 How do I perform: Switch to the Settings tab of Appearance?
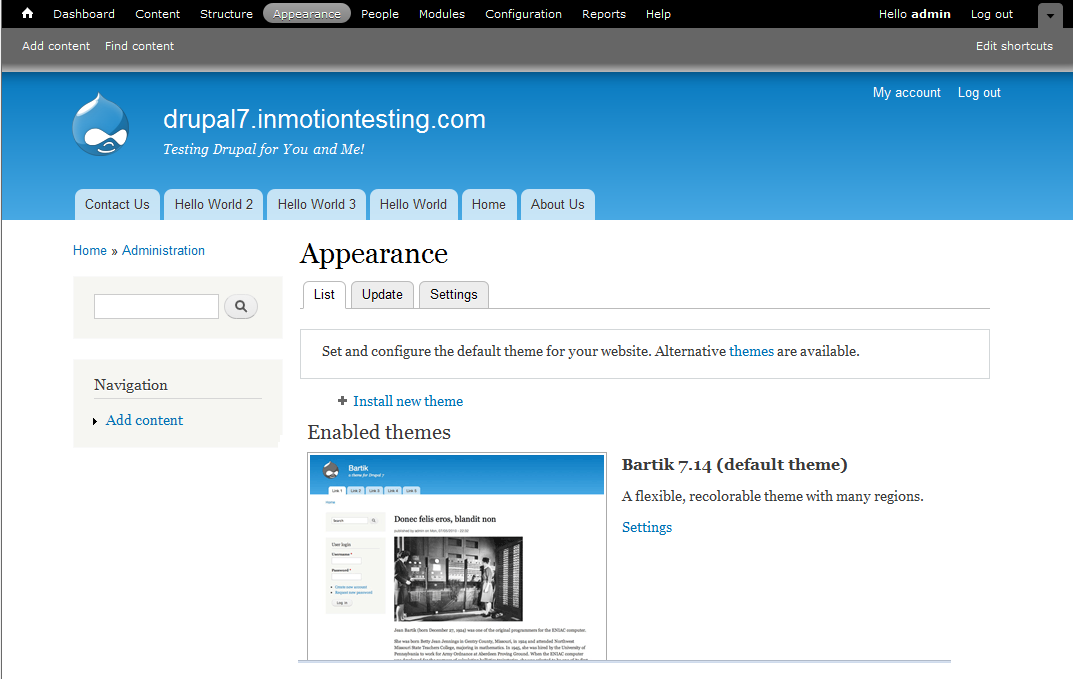click(x=453, y=294)
